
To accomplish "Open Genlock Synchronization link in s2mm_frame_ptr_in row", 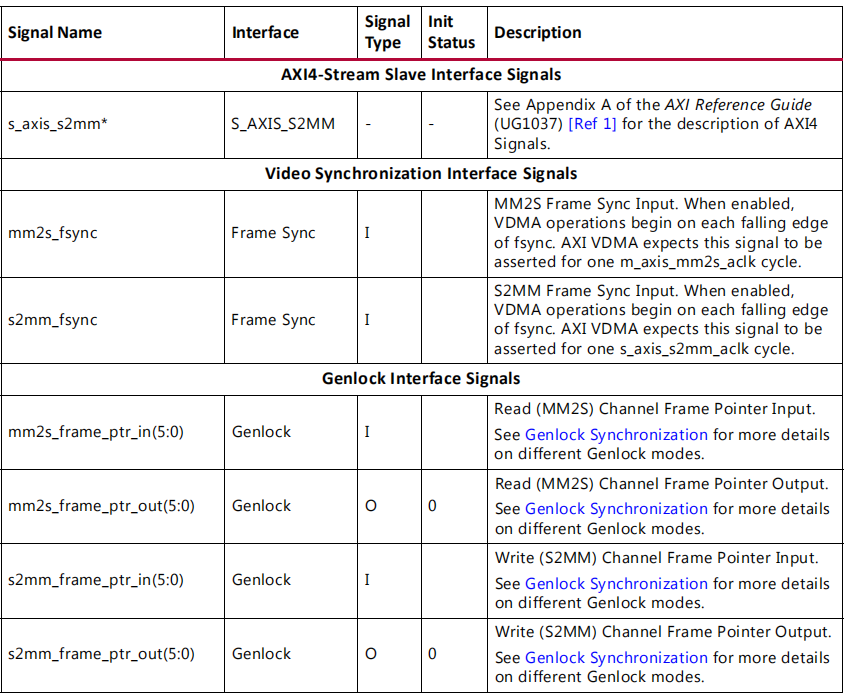I will tap(614, 584).
